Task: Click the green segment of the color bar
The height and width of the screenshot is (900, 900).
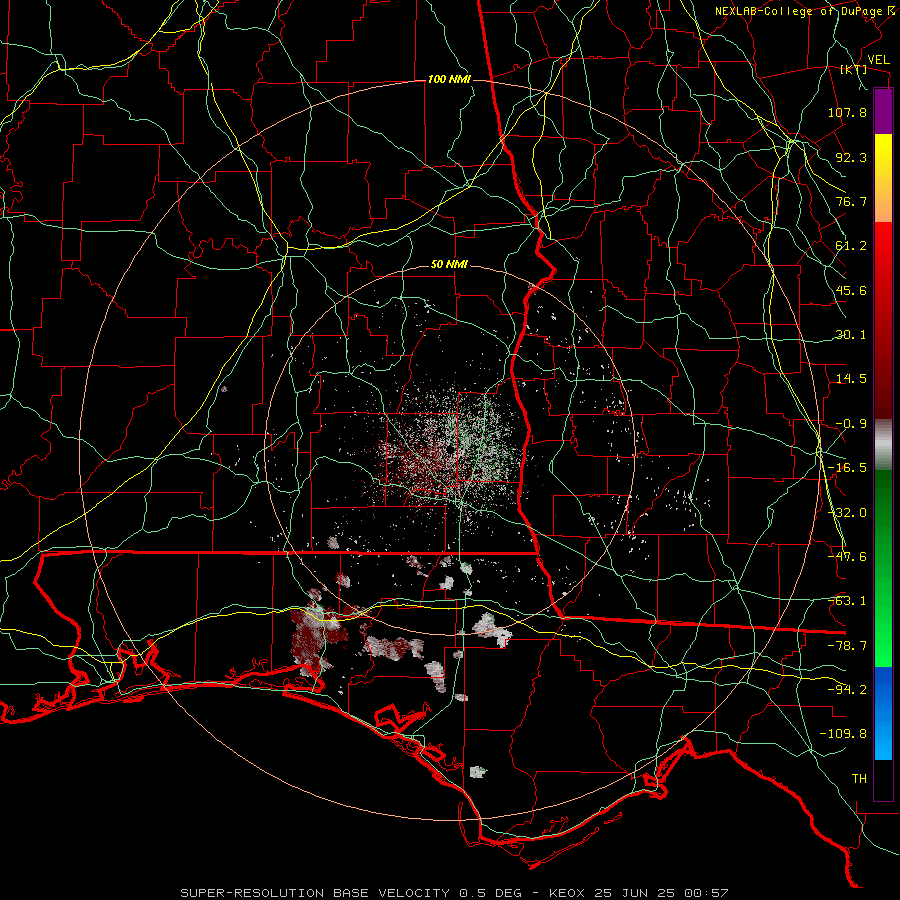Action: [883, 568]
